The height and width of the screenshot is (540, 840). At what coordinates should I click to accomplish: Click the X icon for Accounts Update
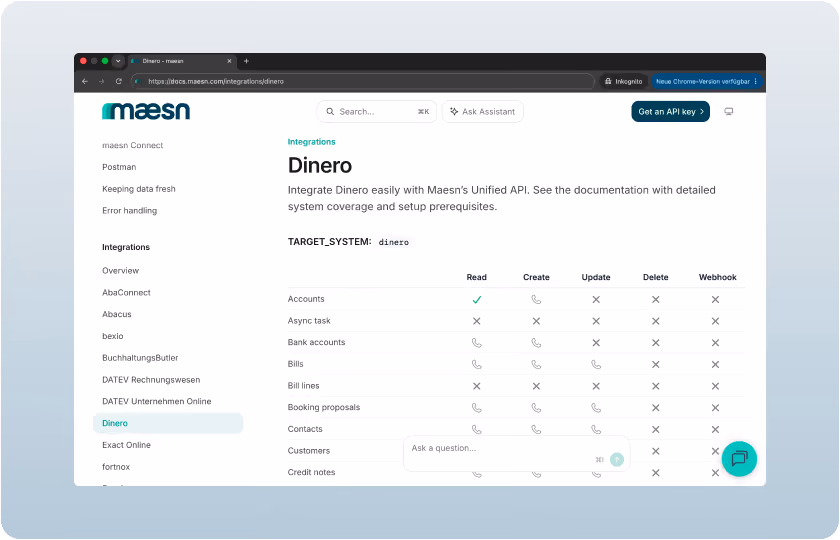pos(596,299)
